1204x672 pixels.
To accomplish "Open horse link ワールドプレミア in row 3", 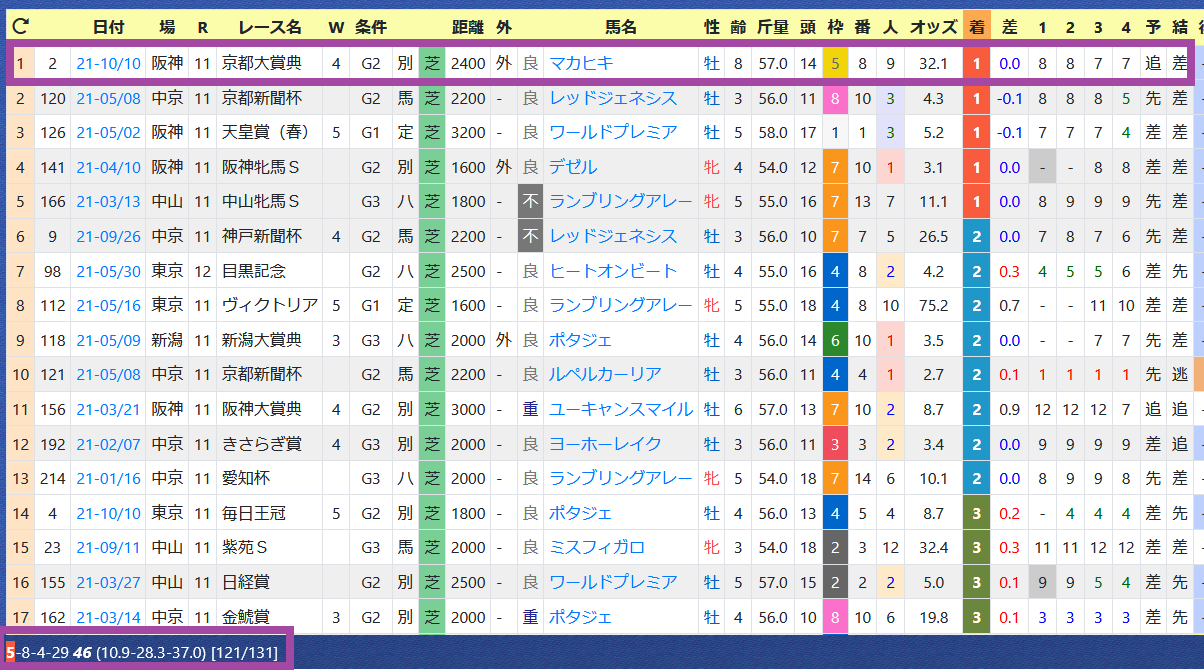I will (613, 132).
